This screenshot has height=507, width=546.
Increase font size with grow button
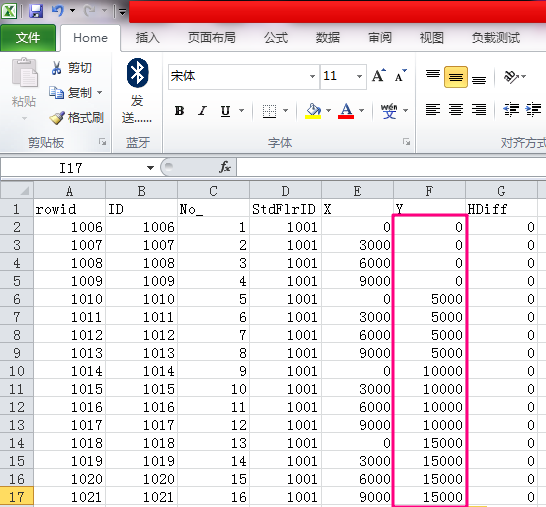[x=379, y=76]
